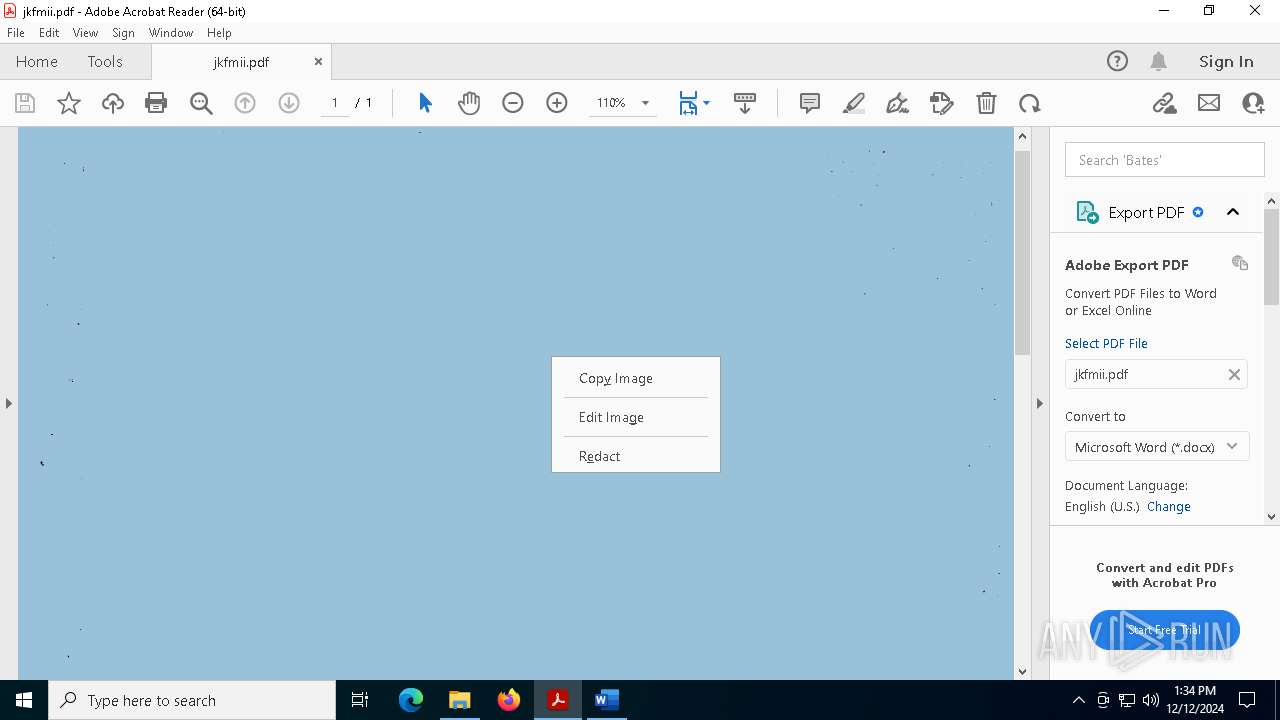Click the Sign In button
Image resolution: width=1280 pixels, height=720 pixels.
click(1226, 61)
